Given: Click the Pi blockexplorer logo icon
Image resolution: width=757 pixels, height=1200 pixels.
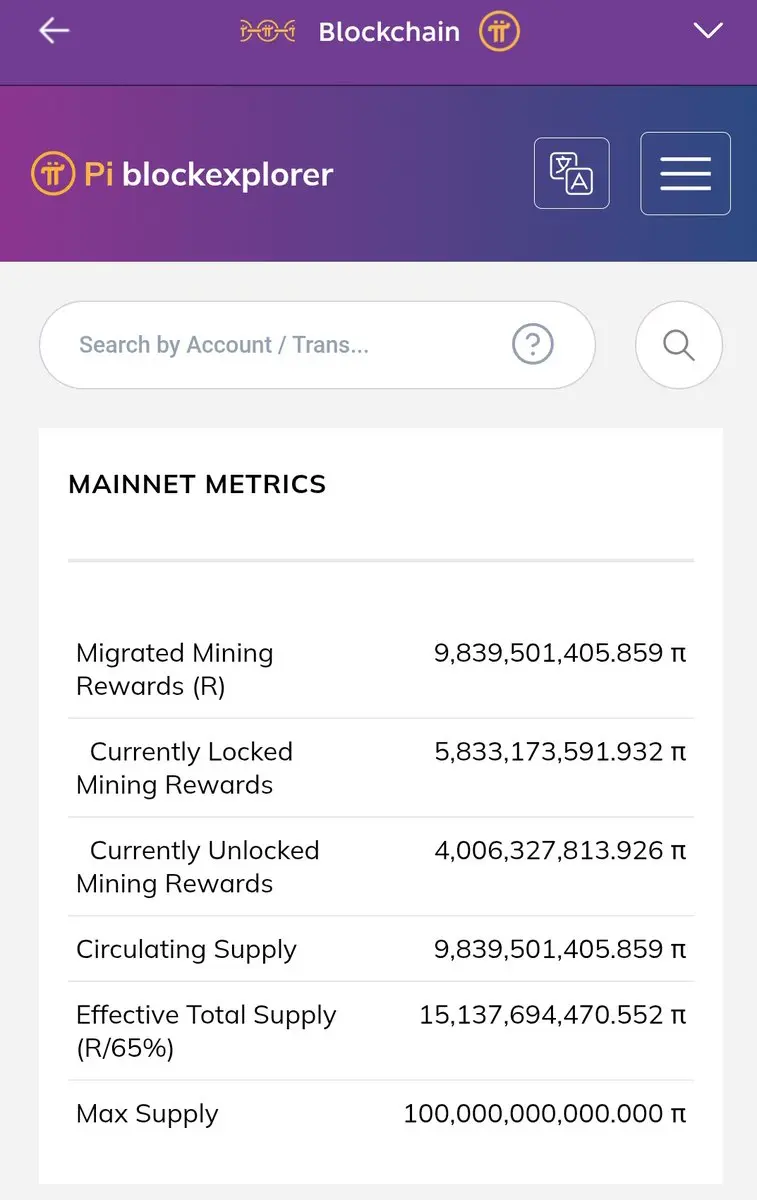Looking at the screenshot, I should pos(52,174).
